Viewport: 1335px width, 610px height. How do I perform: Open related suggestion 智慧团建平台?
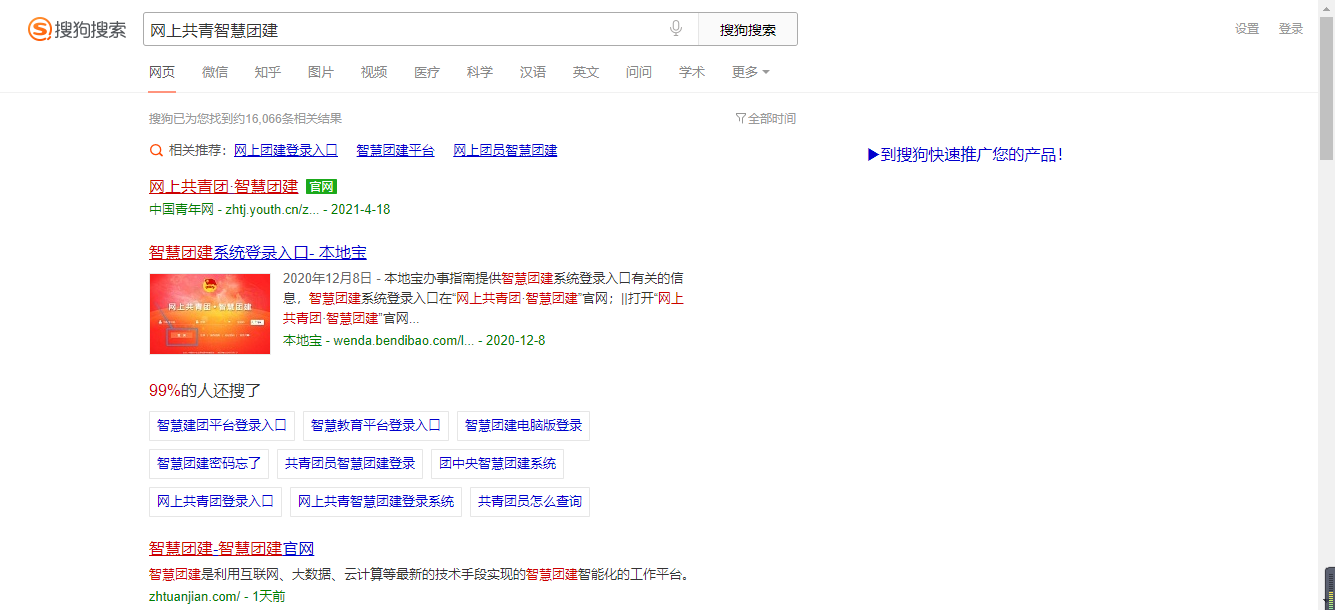click(x=396, y=150)
